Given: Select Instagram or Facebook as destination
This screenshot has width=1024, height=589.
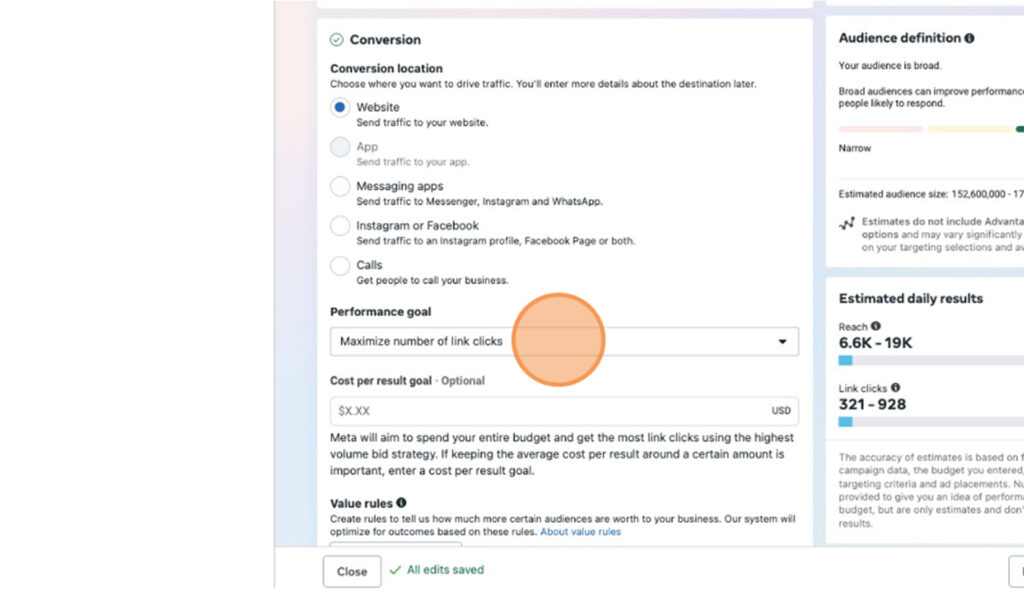Looking at the screenshot, I should coord(340,226).
